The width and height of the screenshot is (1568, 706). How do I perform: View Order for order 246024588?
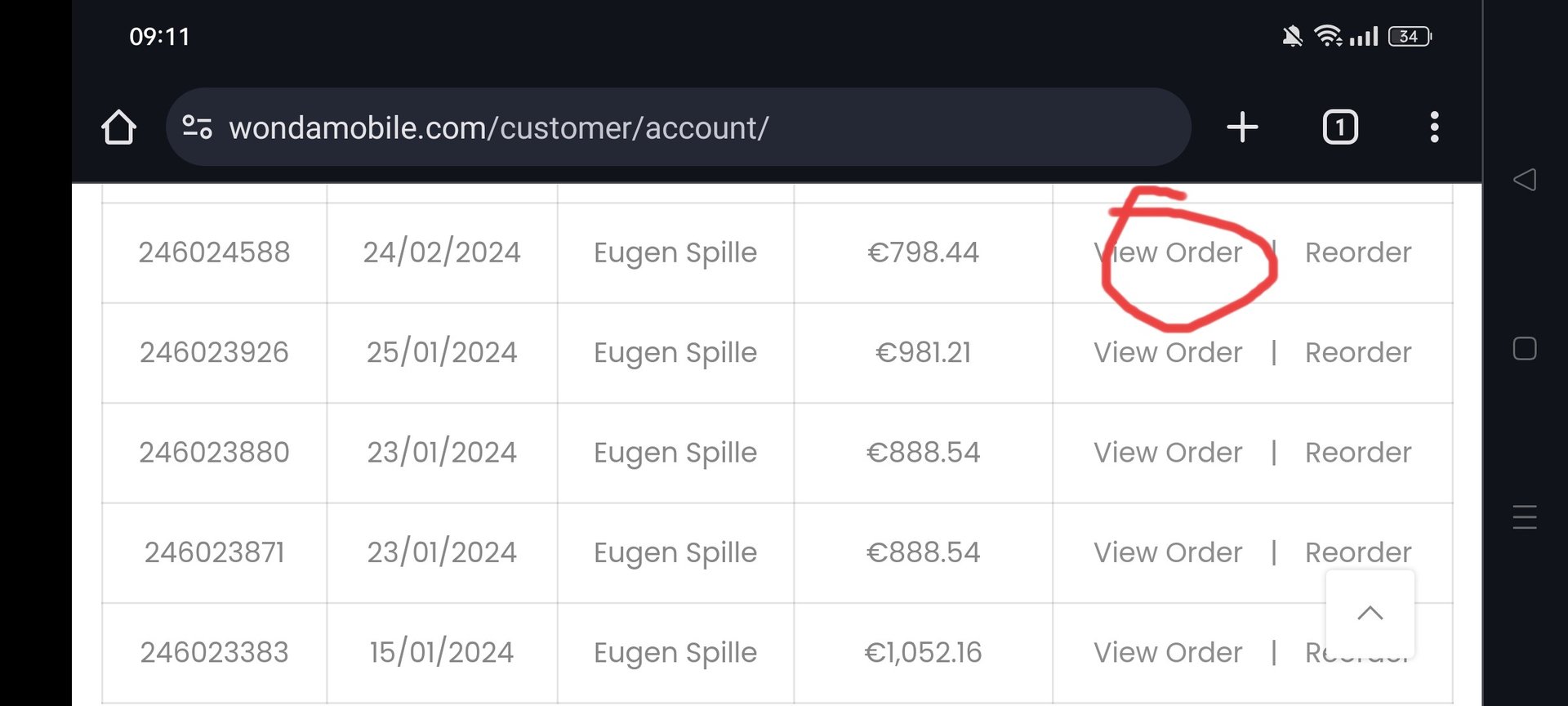tap(1168, 252)
